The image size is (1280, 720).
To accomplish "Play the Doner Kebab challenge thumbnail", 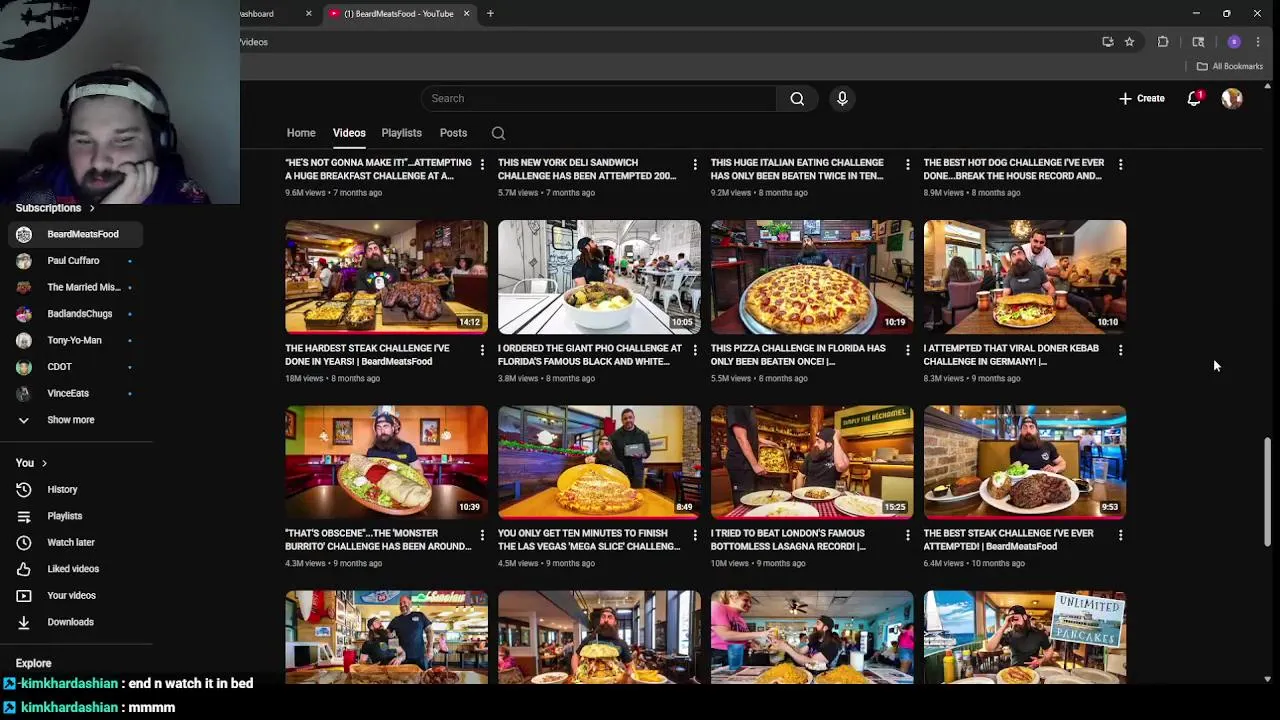I will click(x=1025, y=277).
